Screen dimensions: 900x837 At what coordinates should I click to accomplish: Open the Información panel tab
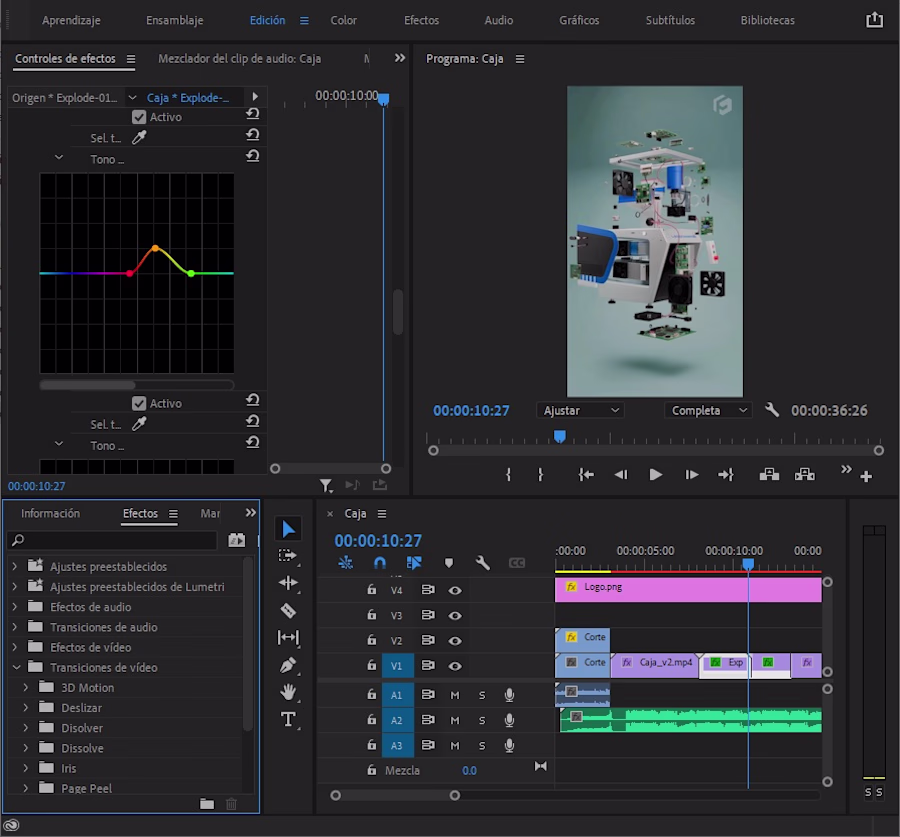click(x=51, y=513)
